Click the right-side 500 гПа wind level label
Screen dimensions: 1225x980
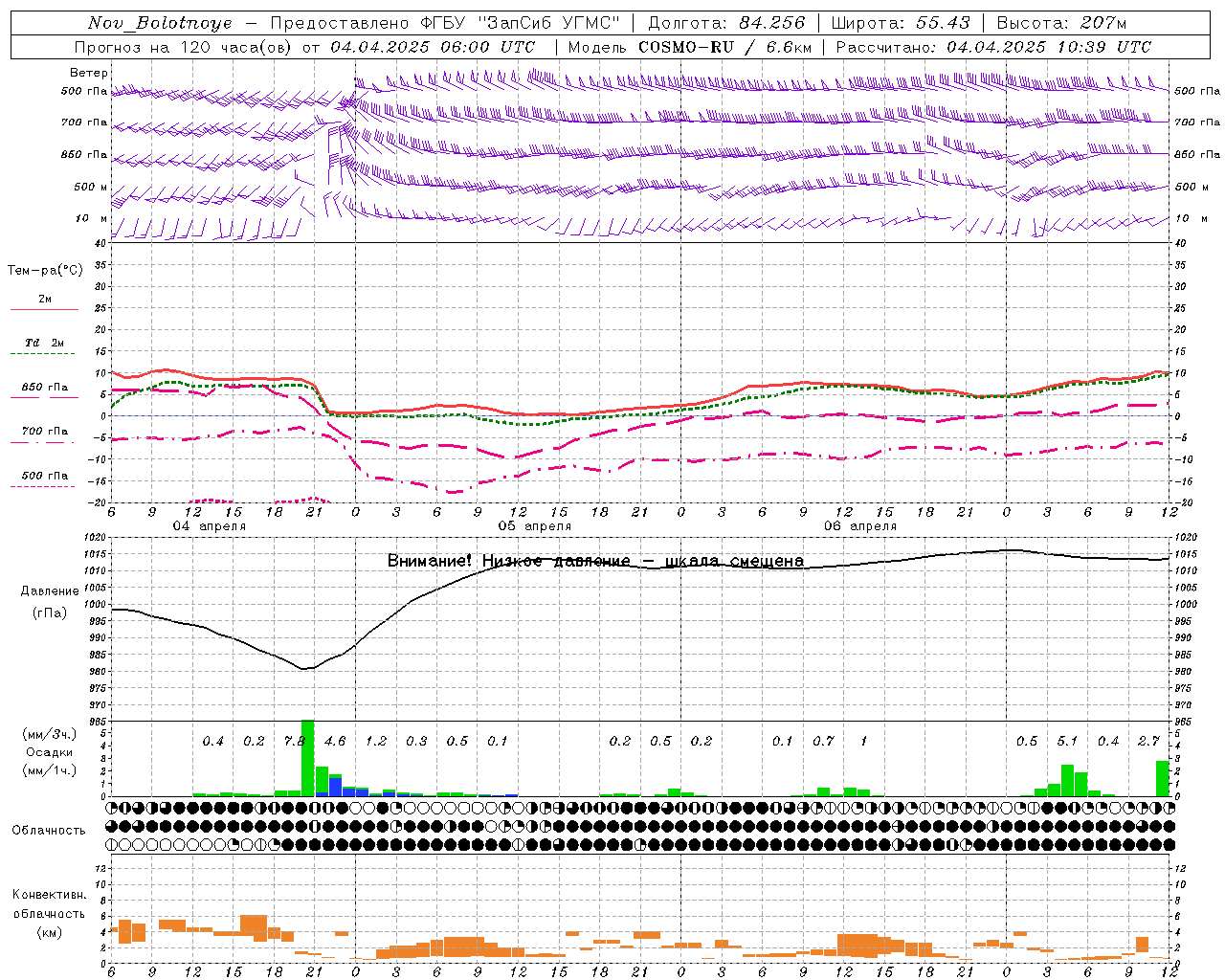click(x=1197, y=91)
